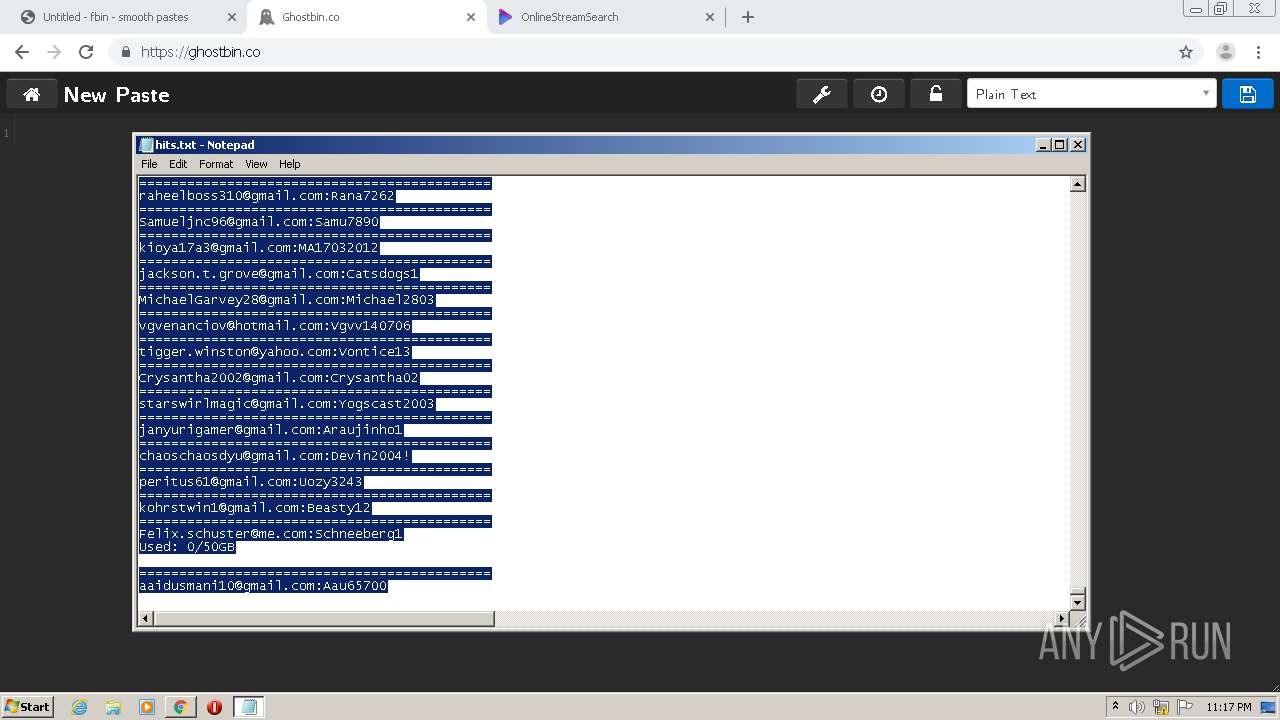Open the Notepad Format menu
This screenshot has height=720, width=1280.
tap(216, 164)
